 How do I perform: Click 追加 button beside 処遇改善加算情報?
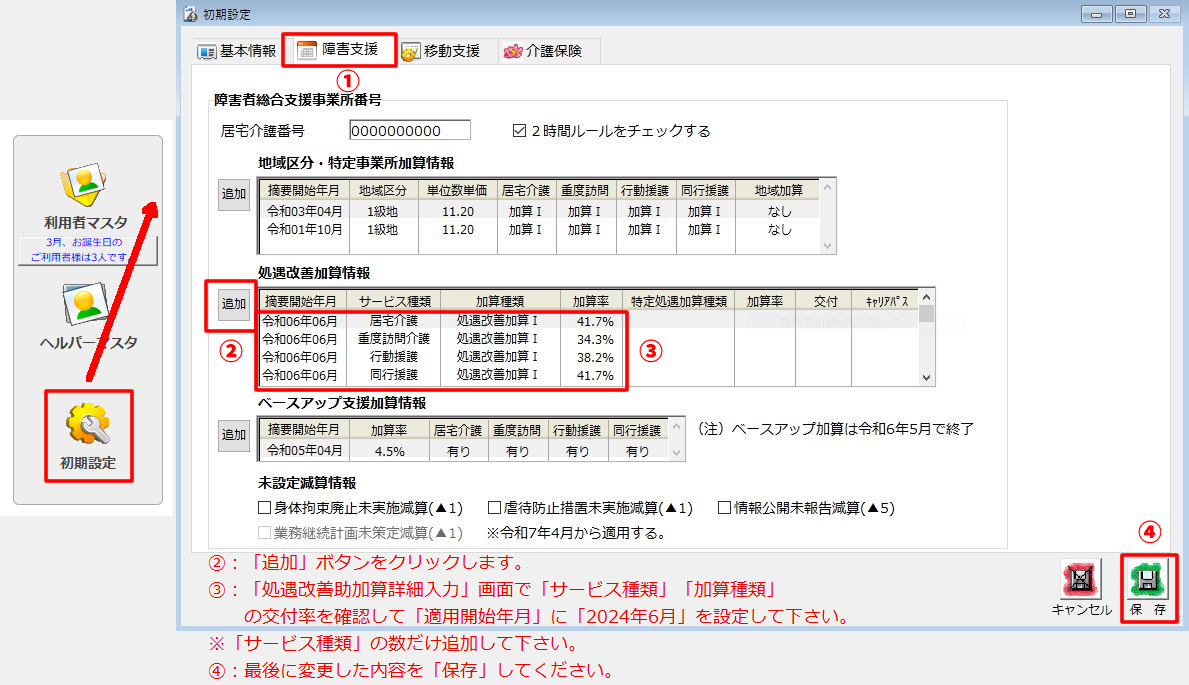pyautogui.click(x=234, y=304)
